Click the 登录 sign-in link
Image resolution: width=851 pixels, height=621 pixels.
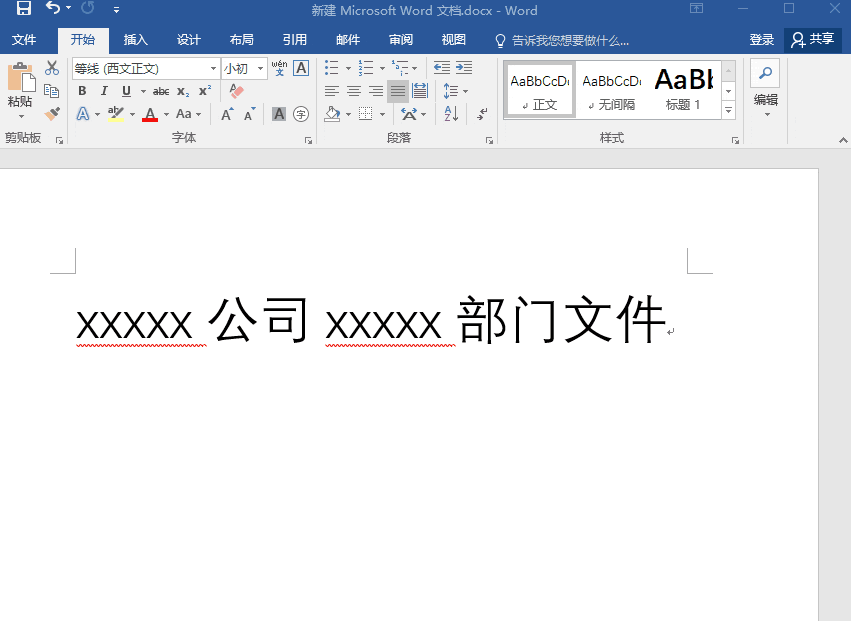[x=761, y=40]
